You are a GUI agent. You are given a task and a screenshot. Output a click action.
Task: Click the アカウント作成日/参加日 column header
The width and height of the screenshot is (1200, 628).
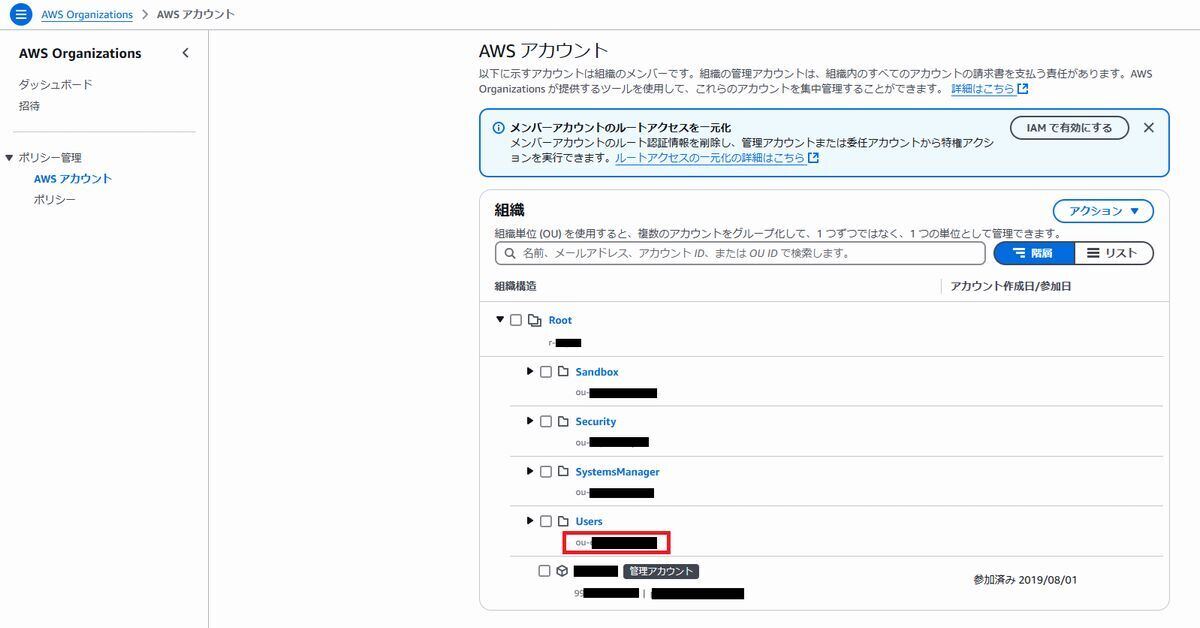[x=1011, y=286]
